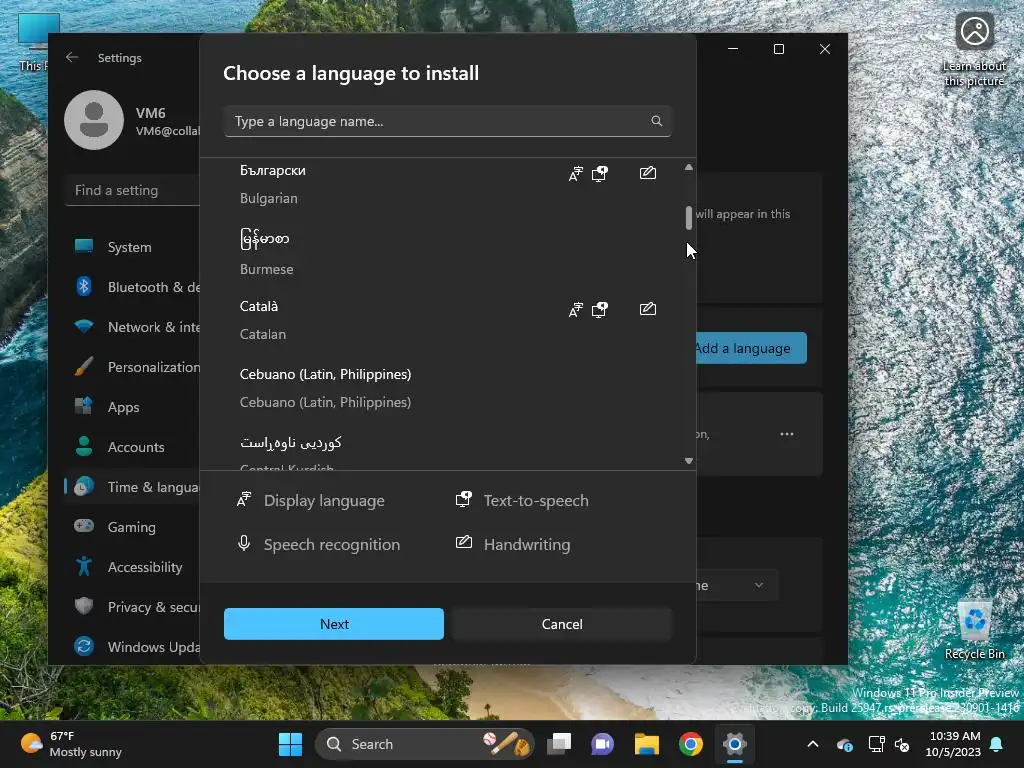Viewport: 1024px width, 768px height.
Task: Click the OneDrive cloud tray icon
Action: tap(845, 744)
